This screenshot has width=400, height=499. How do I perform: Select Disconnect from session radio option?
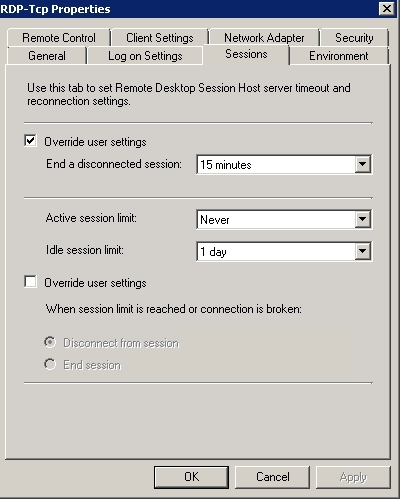50,342
